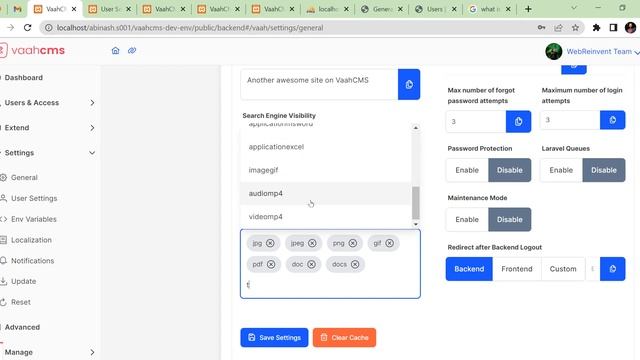This screenshot has width=640, height=360.
Task: Remove the jpeg tag
Action: point(312,243)
